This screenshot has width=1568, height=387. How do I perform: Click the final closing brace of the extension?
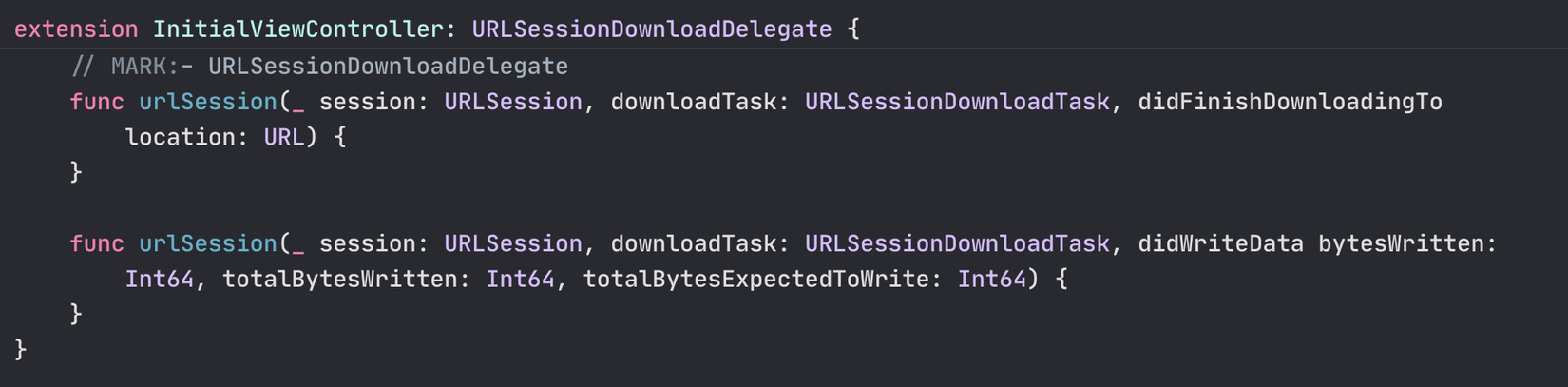[21, 349]
